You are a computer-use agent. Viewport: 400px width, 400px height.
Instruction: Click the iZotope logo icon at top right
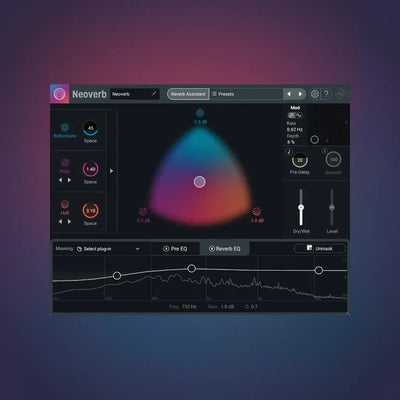point(340,94)
